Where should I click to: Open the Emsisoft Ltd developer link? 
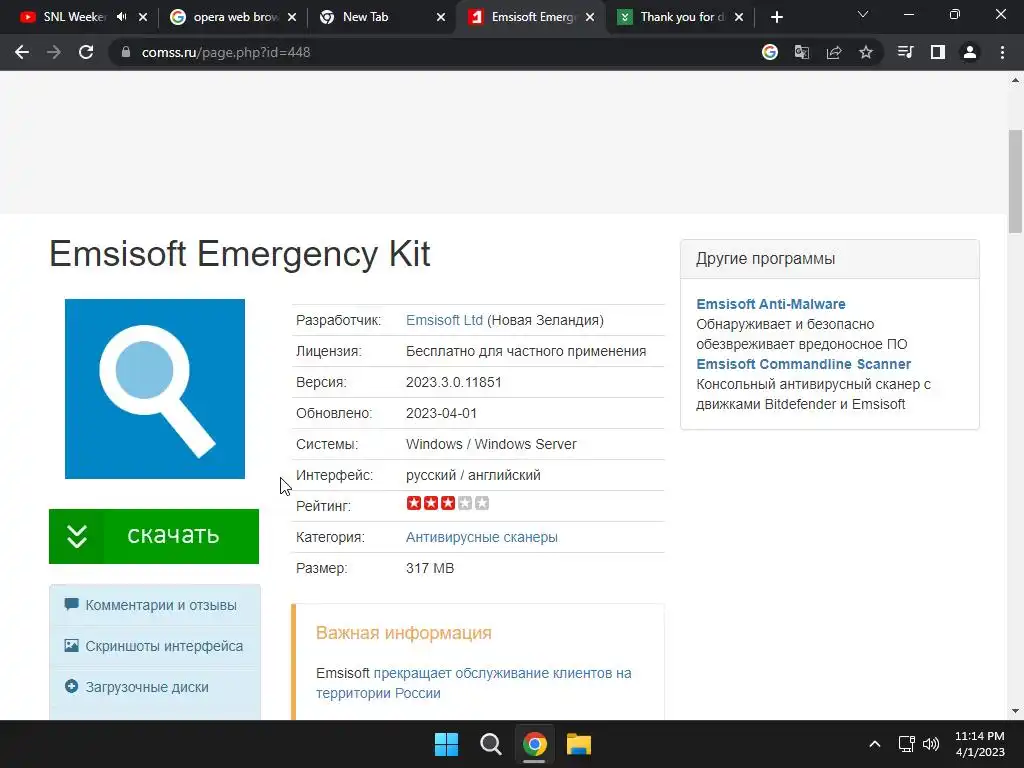point(444,320)
